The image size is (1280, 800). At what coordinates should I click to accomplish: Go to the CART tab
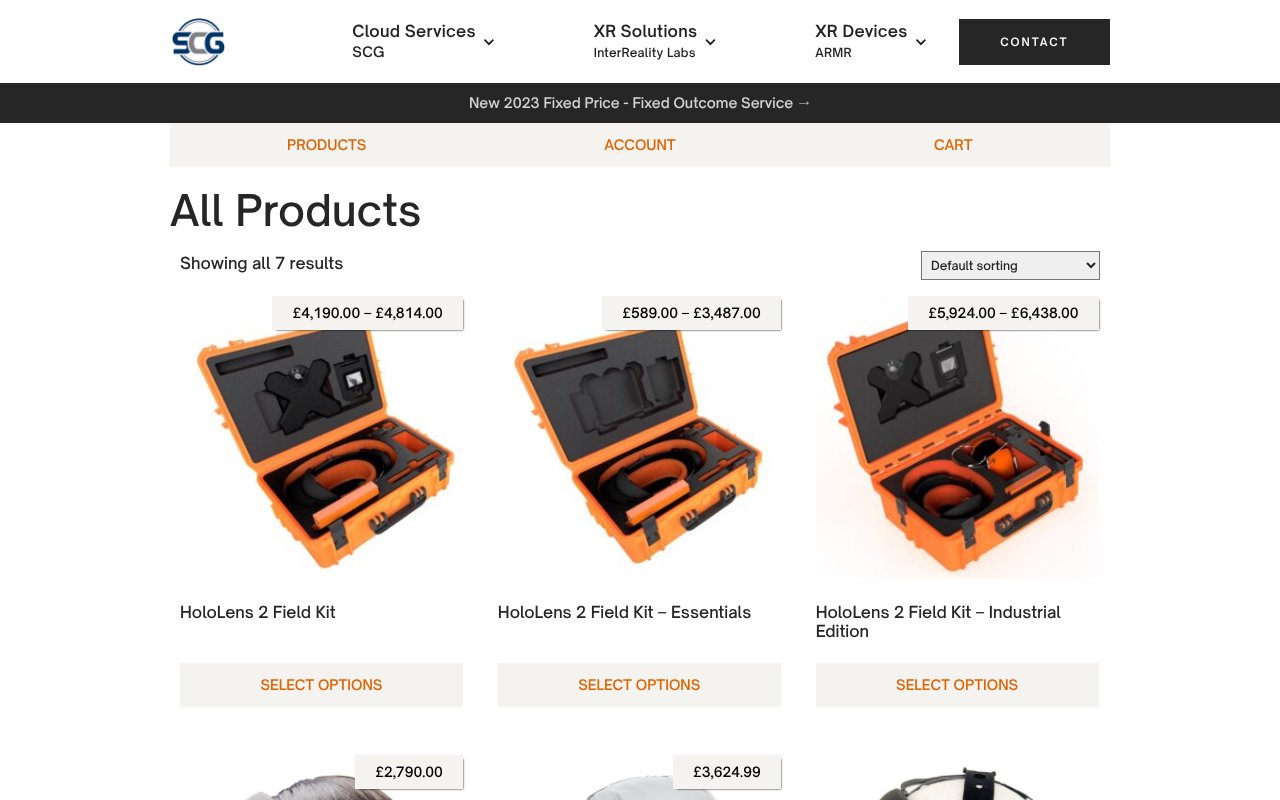click(x=953, y=145)
